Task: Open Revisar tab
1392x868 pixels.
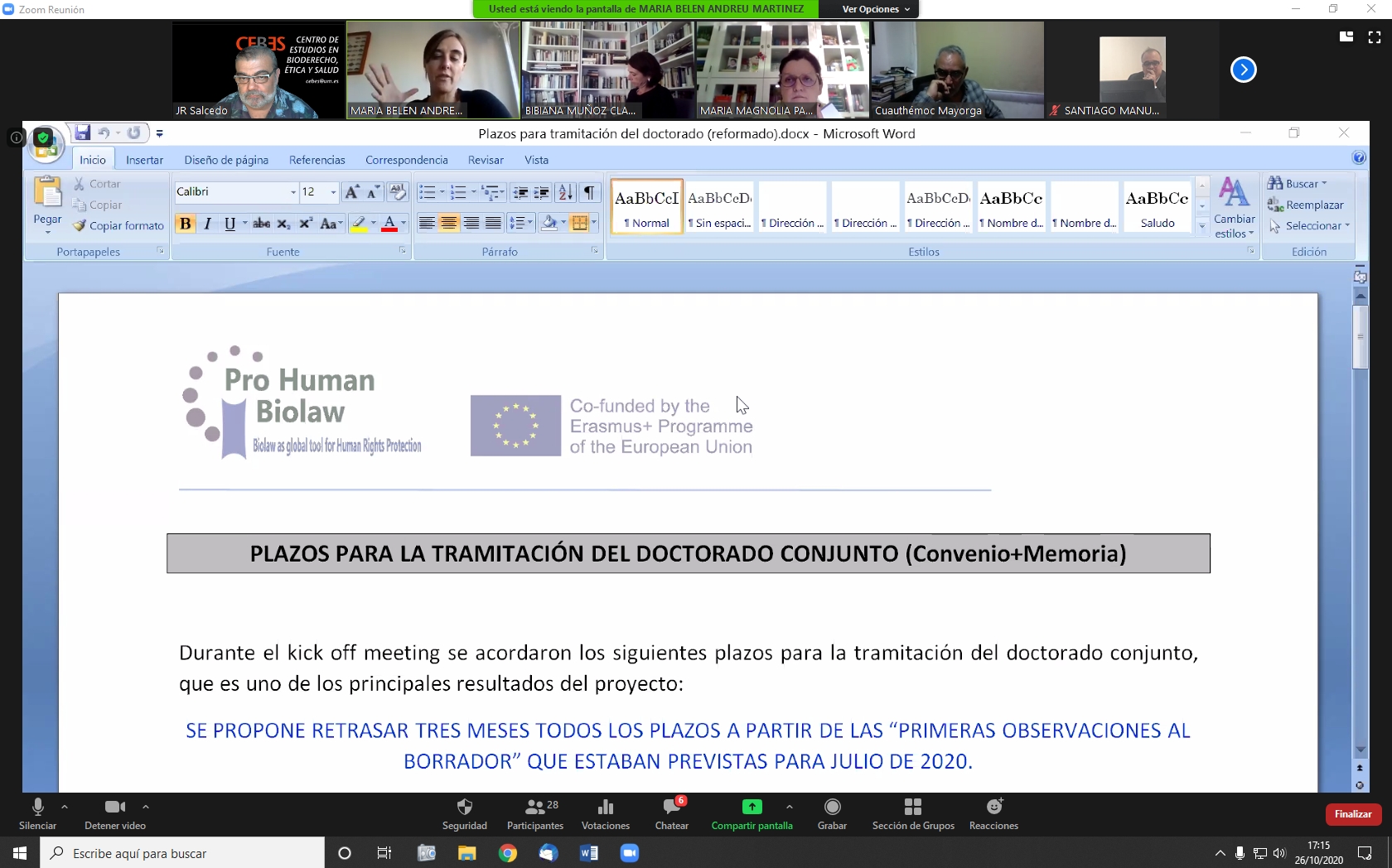Action: click(486, 160)
